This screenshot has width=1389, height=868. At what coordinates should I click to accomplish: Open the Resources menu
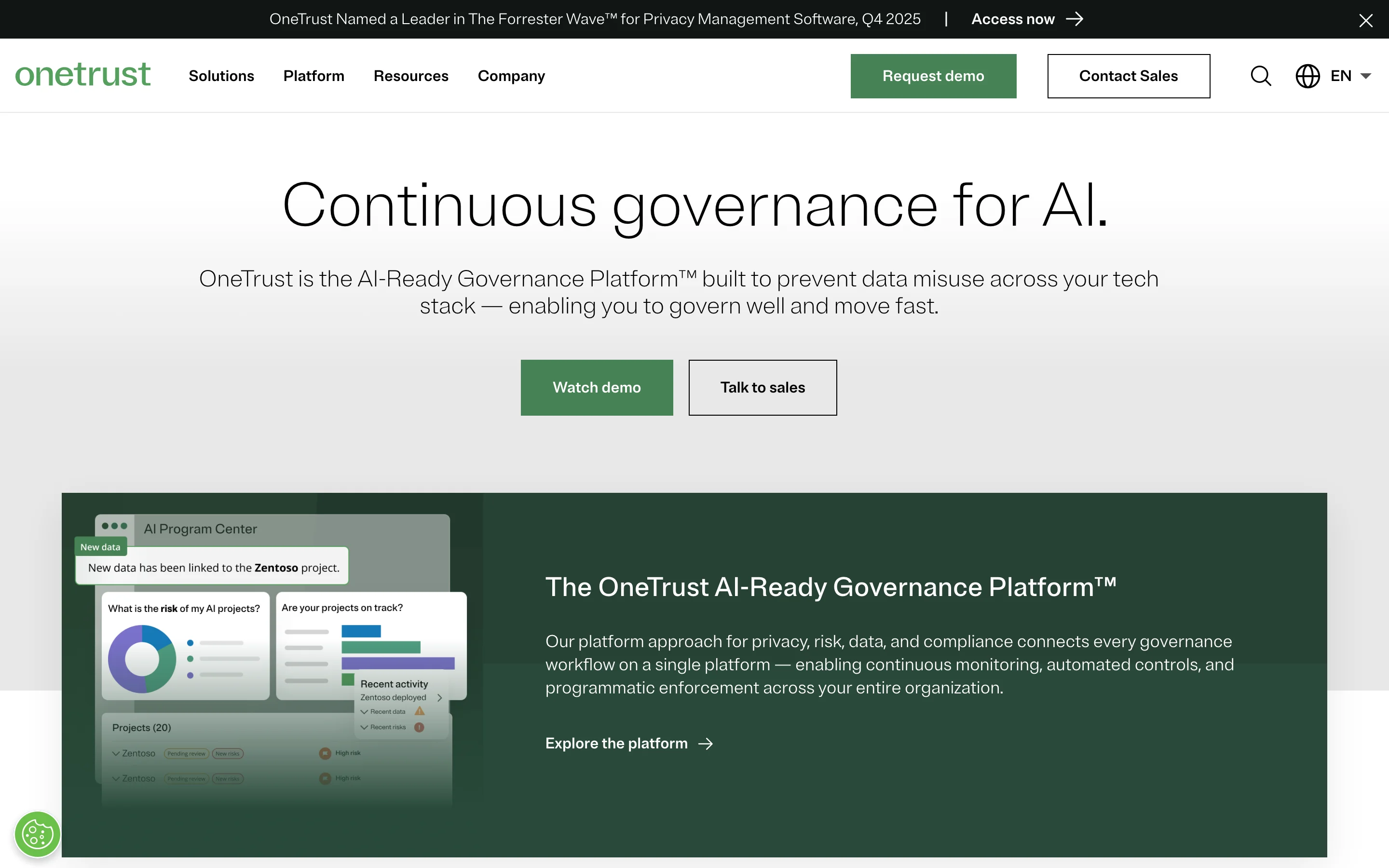click(411, 76)
